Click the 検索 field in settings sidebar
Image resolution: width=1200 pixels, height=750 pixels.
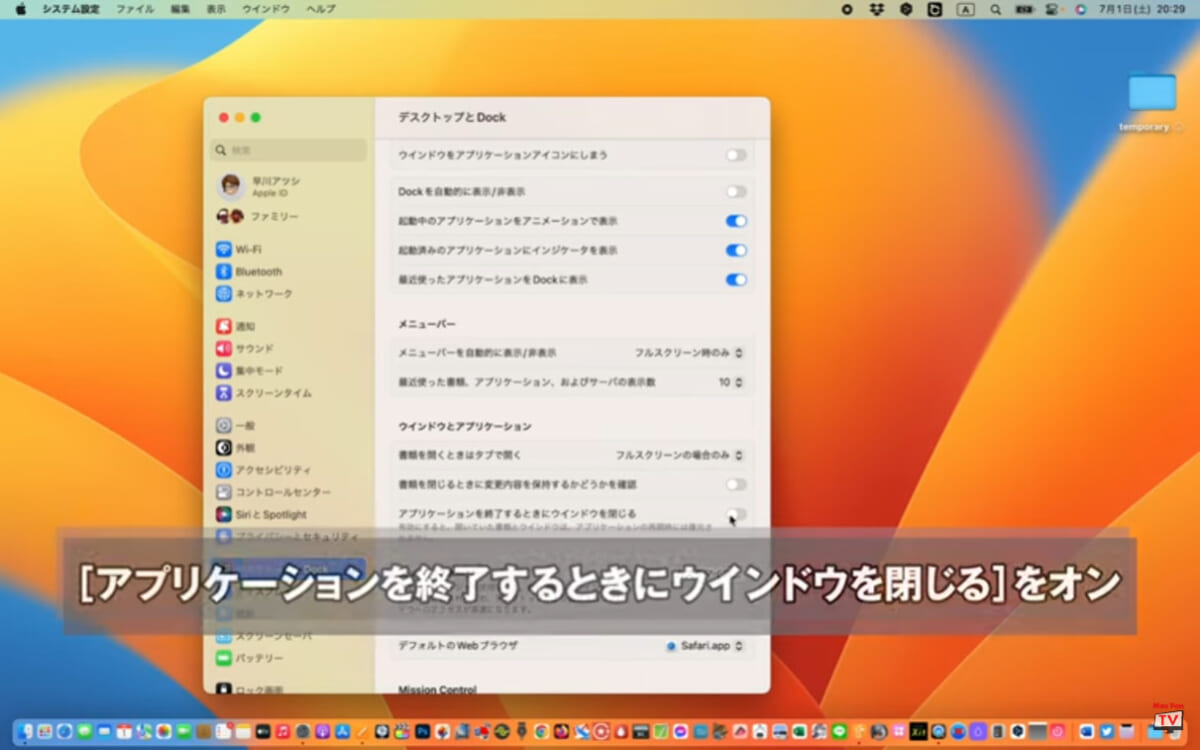point(289,150)
